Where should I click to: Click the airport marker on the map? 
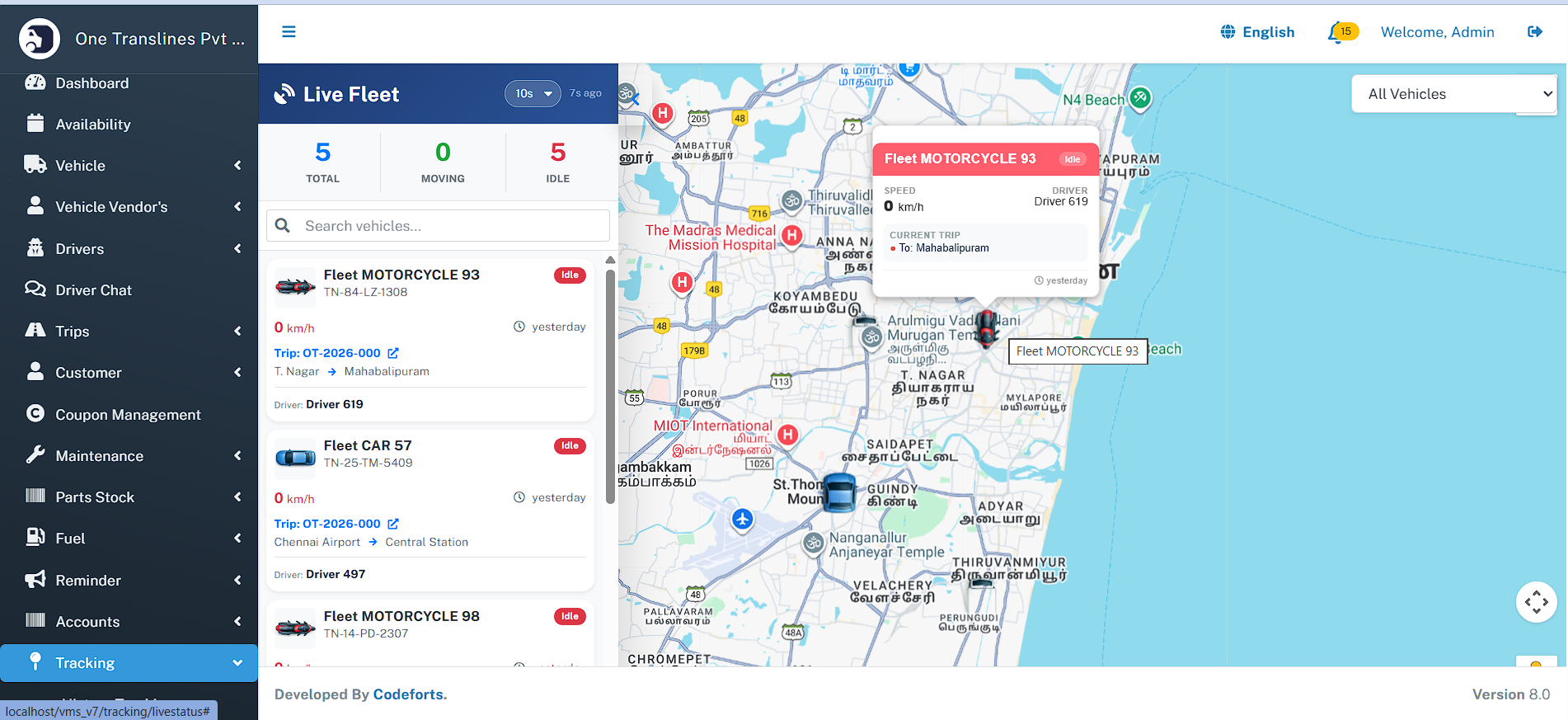(743, 520)
